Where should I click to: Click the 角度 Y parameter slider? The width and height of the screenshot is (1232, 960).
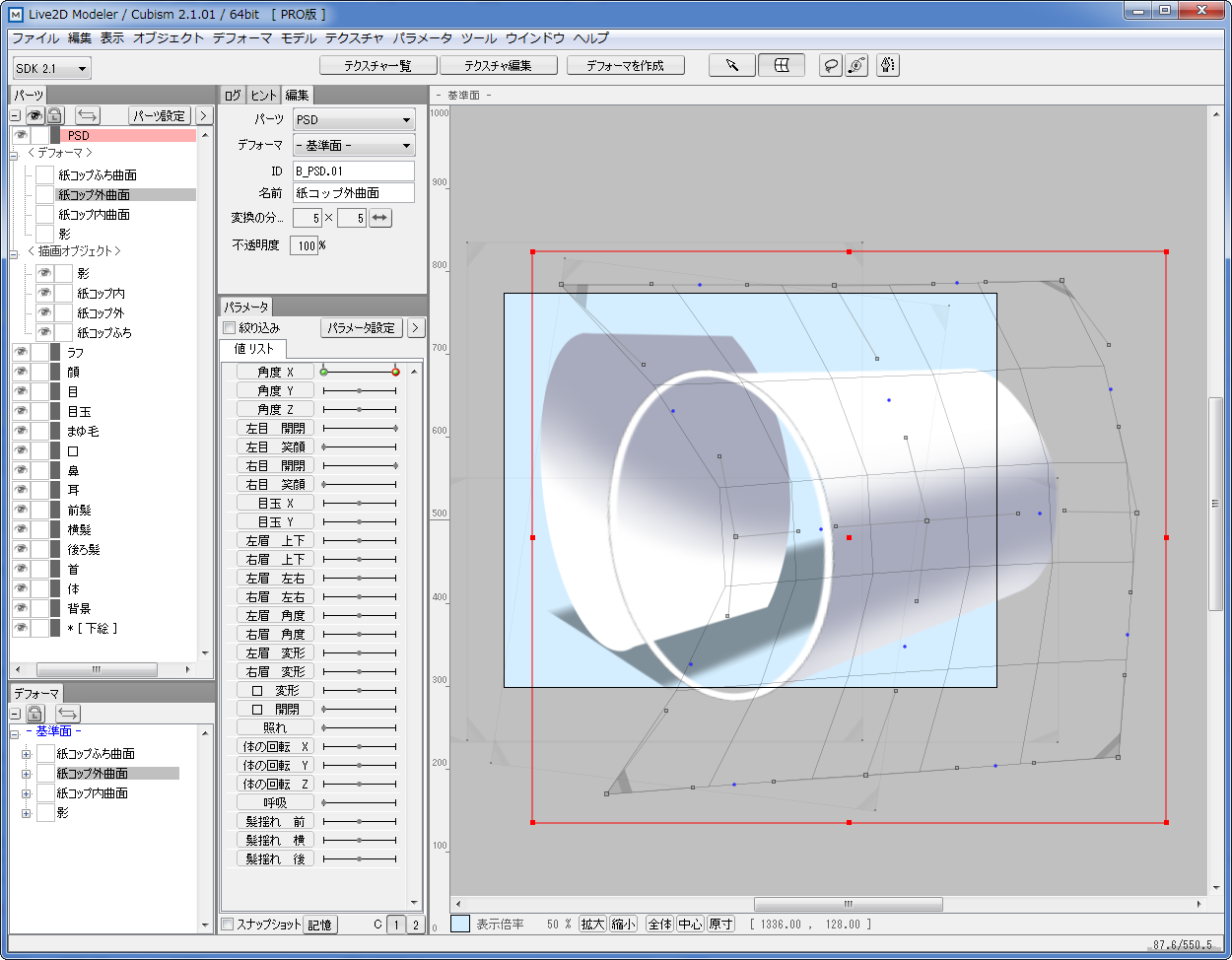coord(360,390)
